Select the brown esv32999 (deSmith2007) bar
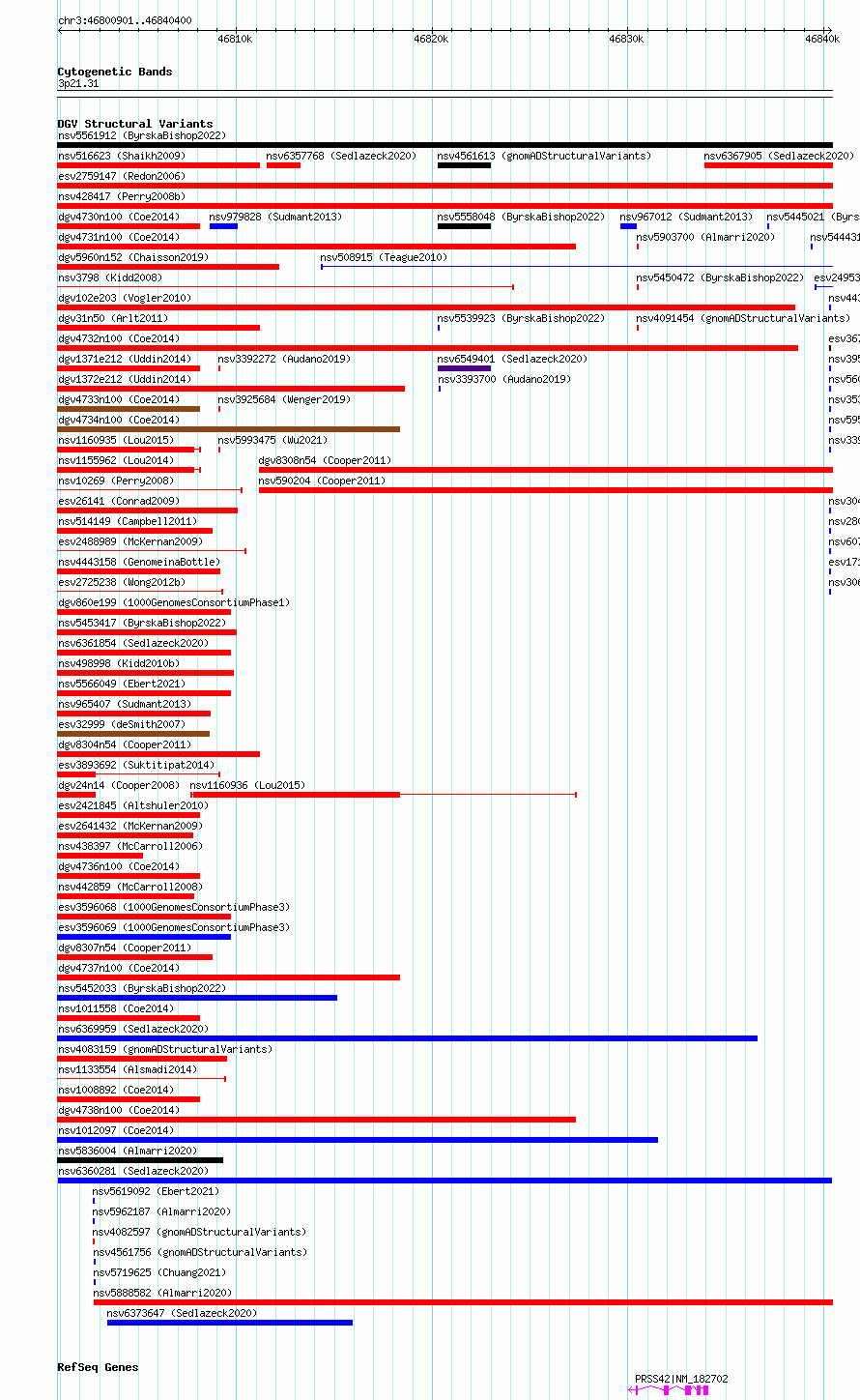Image resolution: width=860 pixels, height=1400 pixels. 133,734
